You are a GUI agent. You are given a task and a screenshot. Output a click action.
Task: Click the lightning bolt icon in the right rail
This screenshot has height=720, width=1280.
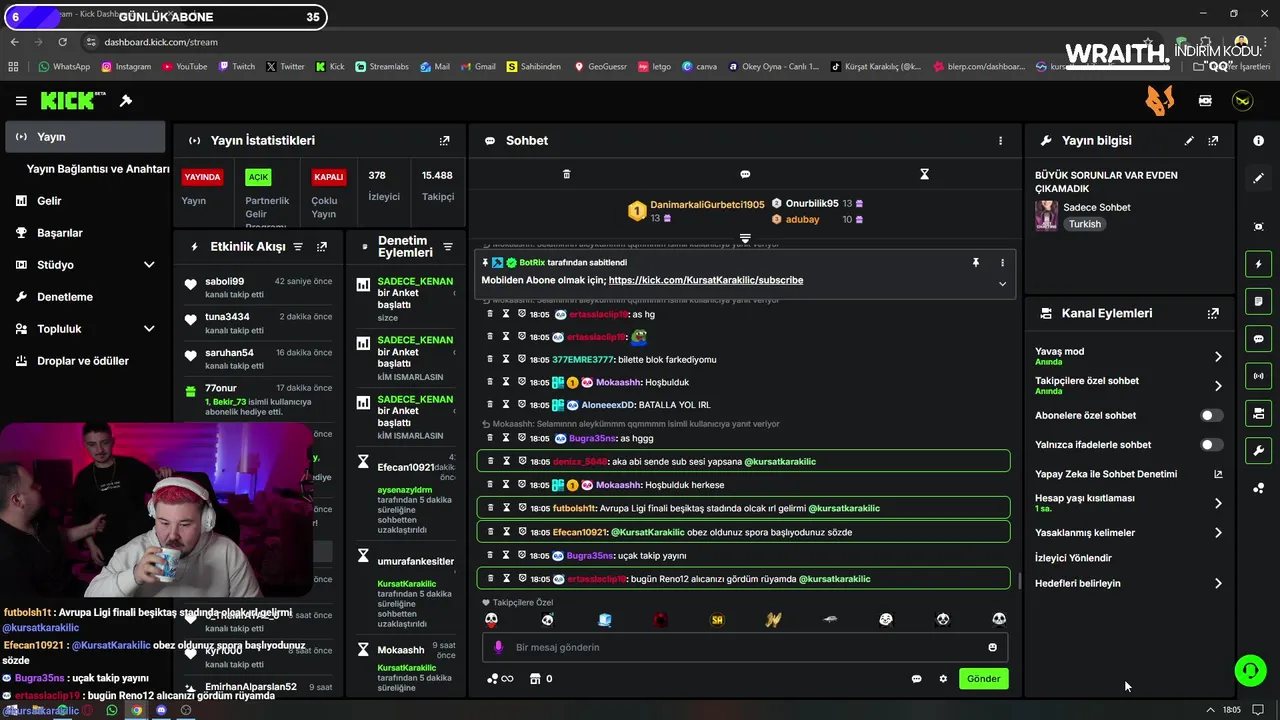pyautogui.click(x=1258, y=264)
